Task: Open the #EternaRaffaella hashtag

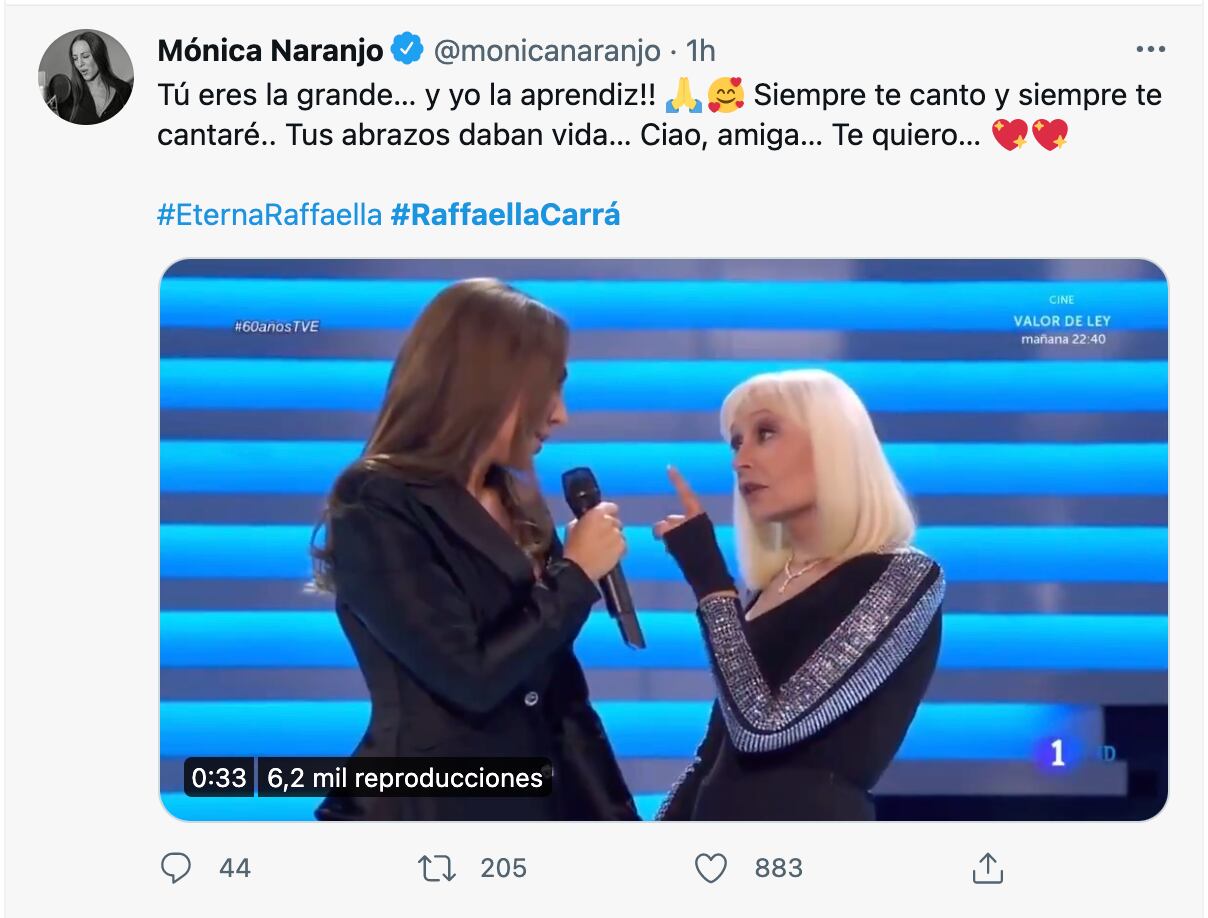Action: click(x=269, y=214)
